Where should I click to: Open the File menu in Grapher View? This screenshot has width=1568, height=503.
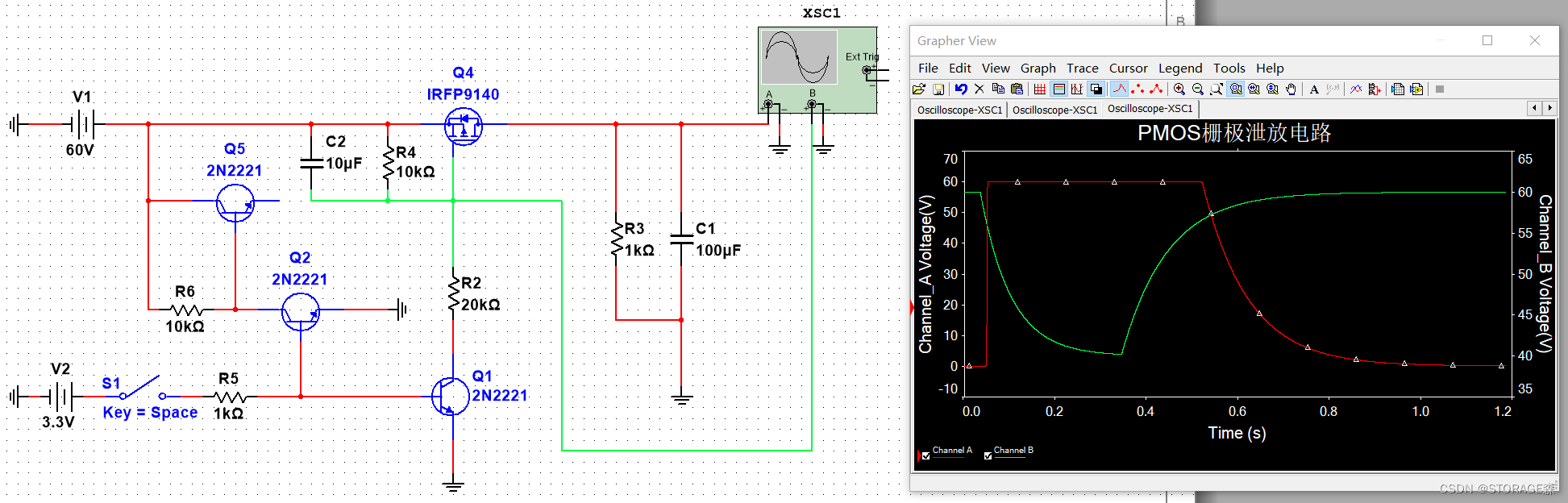coord(928,69)
